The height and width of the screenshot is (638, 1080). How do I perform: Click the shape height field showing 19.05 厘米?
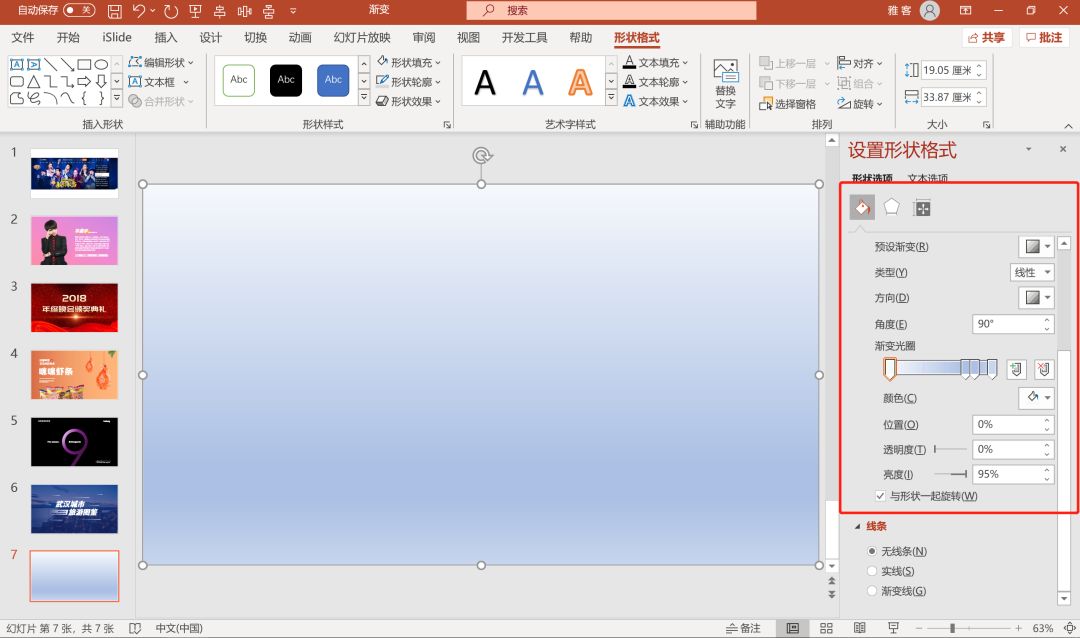(953, 70)
